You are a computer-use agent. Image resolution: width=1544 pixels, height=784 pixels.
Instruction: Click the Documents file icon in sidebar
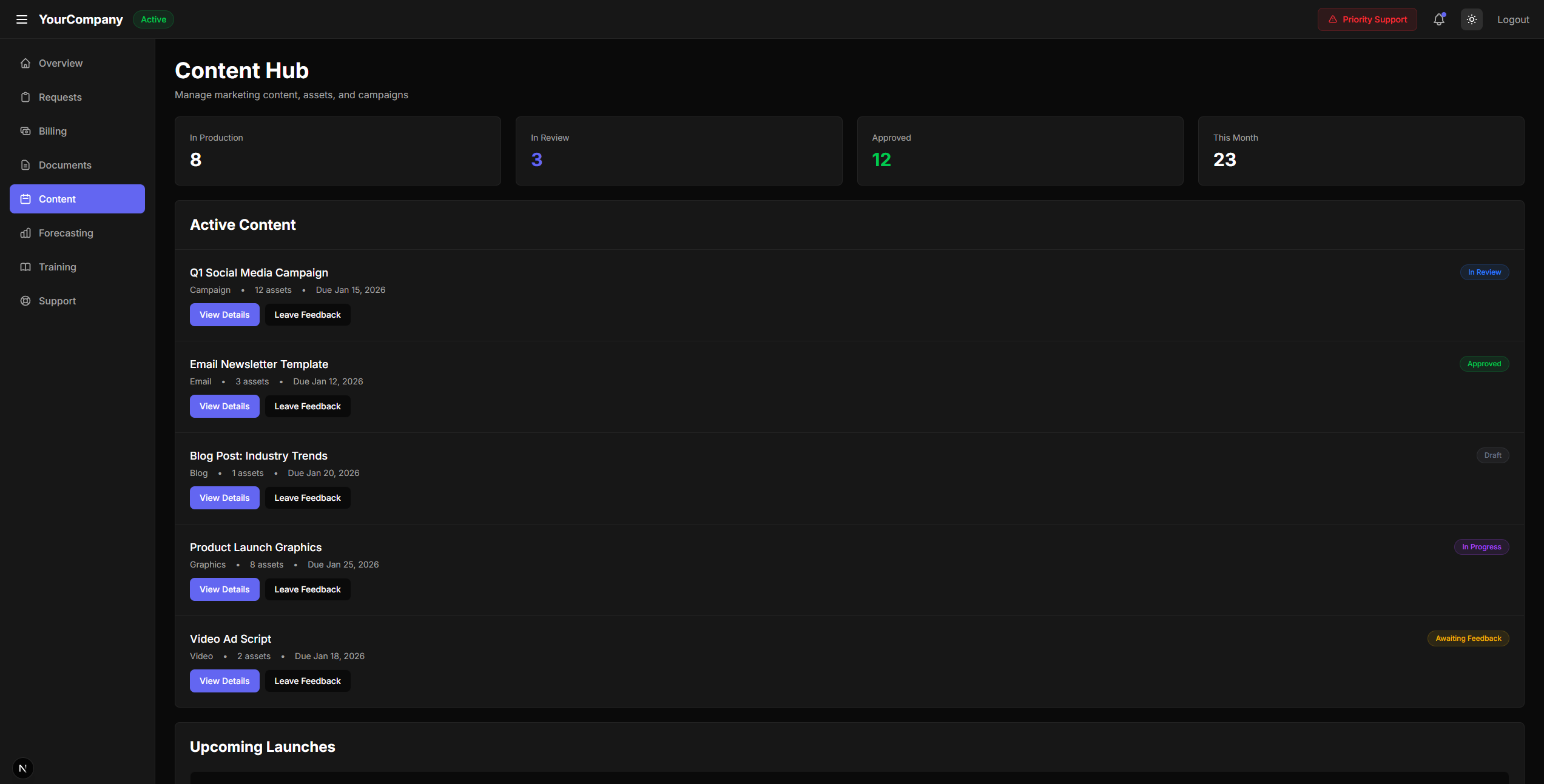point(25,165)
